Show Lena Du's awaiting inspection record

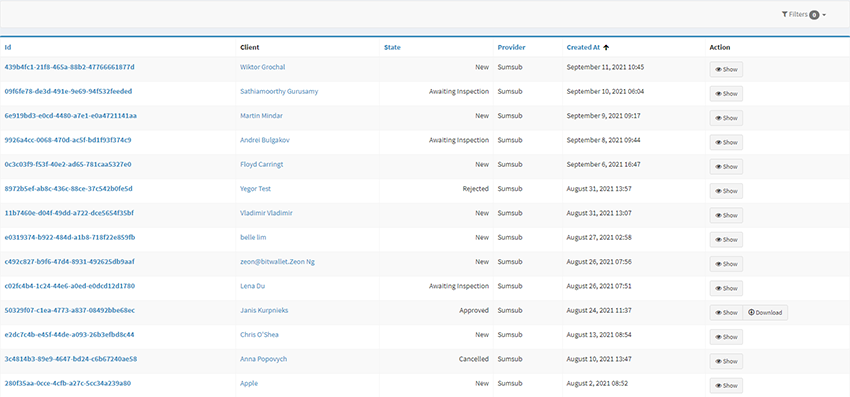click(x=726, y=288)
